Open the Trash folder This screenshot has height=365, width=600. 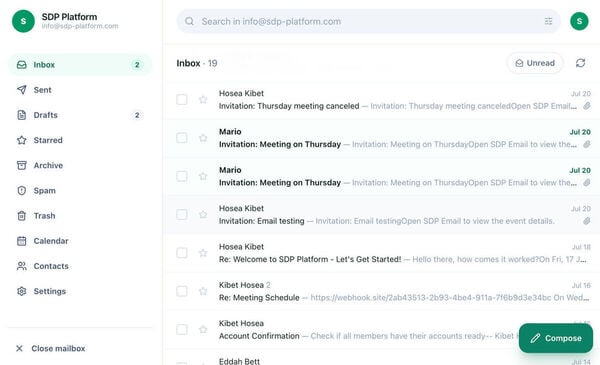tap(80, 216)
